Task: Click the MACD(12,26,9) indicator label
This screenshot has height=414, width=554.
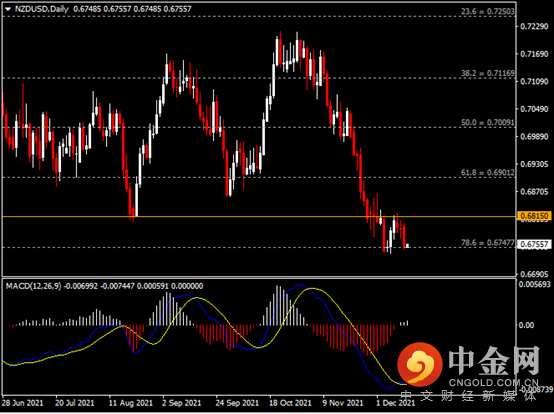Action: click(x=33, y=286)
